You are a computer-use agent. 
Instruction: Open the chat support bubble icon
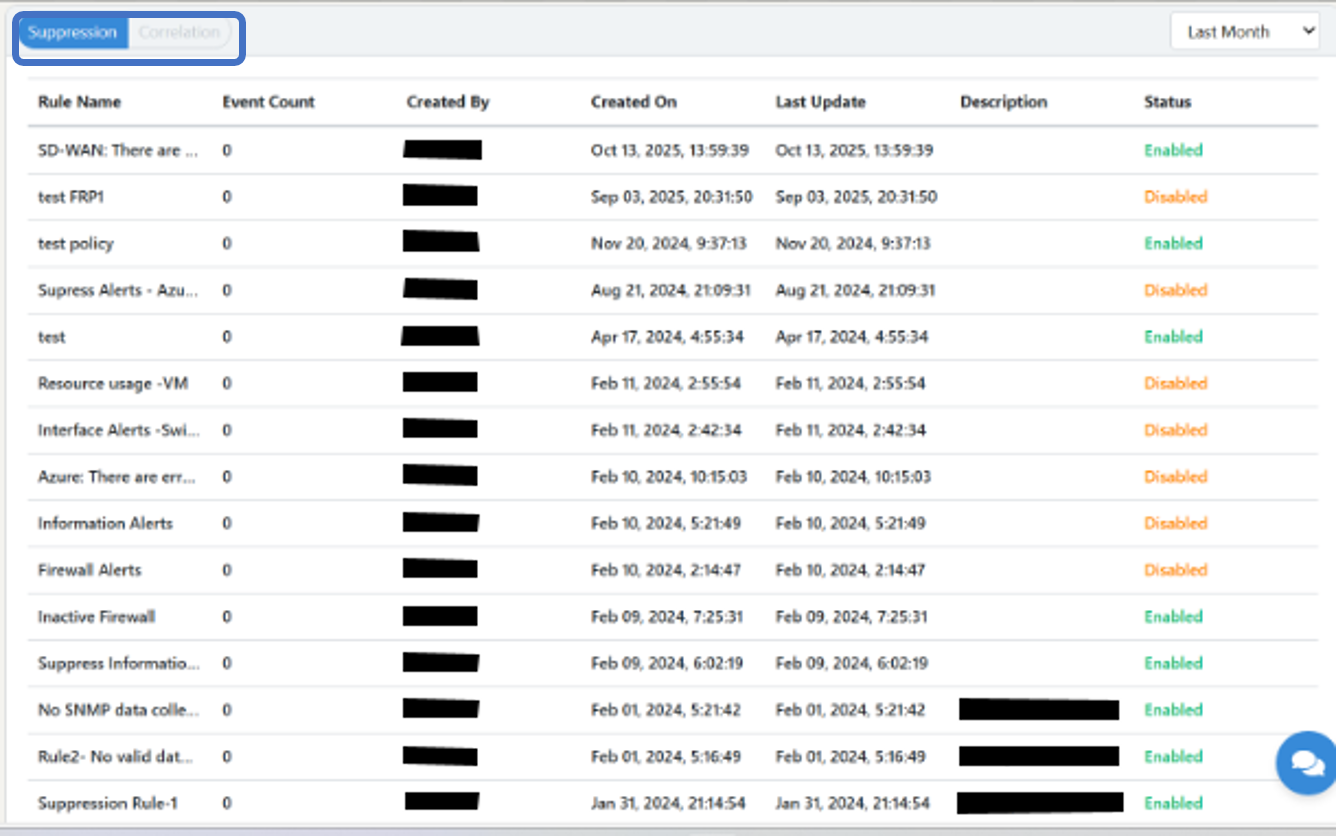1306,762
